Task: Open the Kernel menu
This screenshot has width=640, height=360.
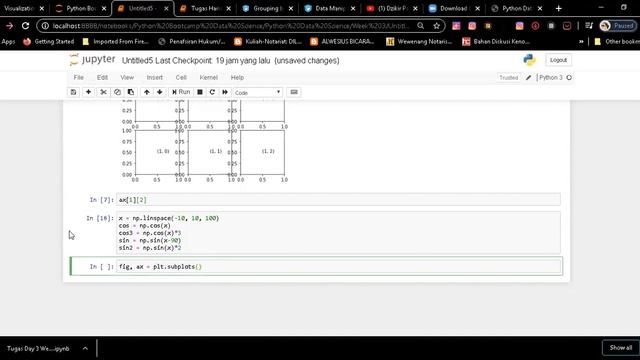Action: tap(209, 78)
